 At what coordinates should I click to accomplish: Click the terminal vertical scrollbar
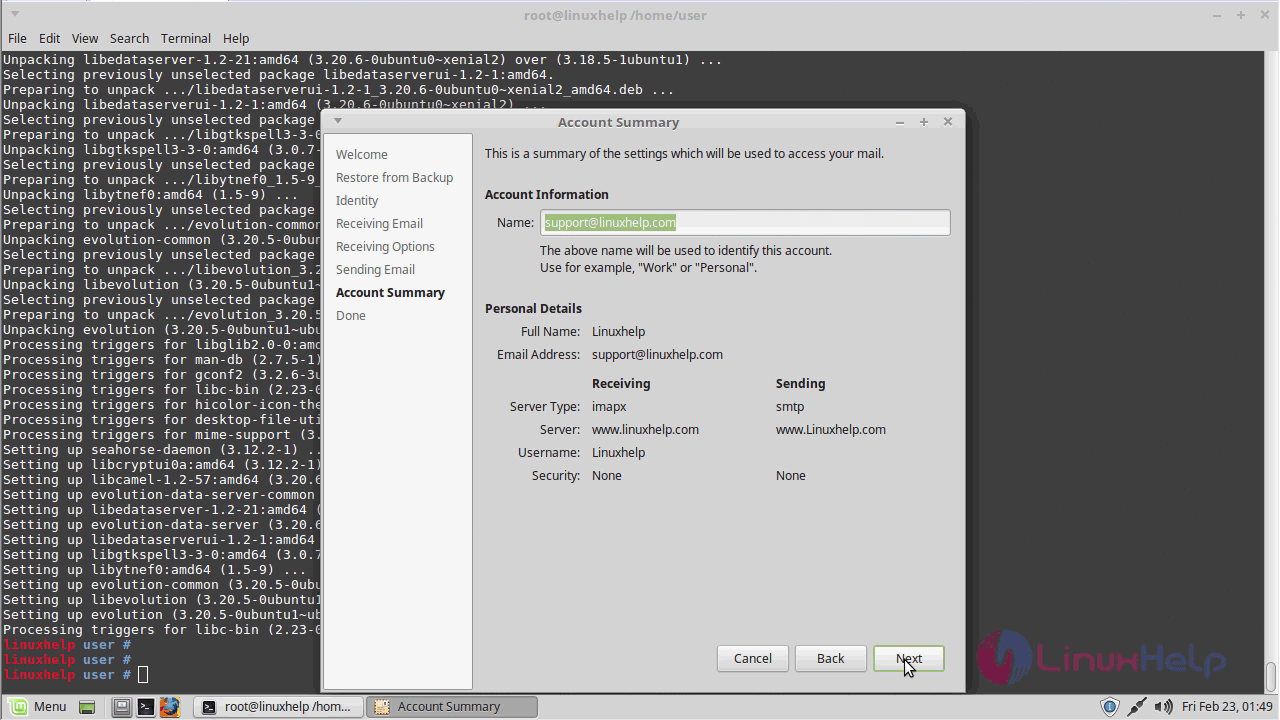1271,370
